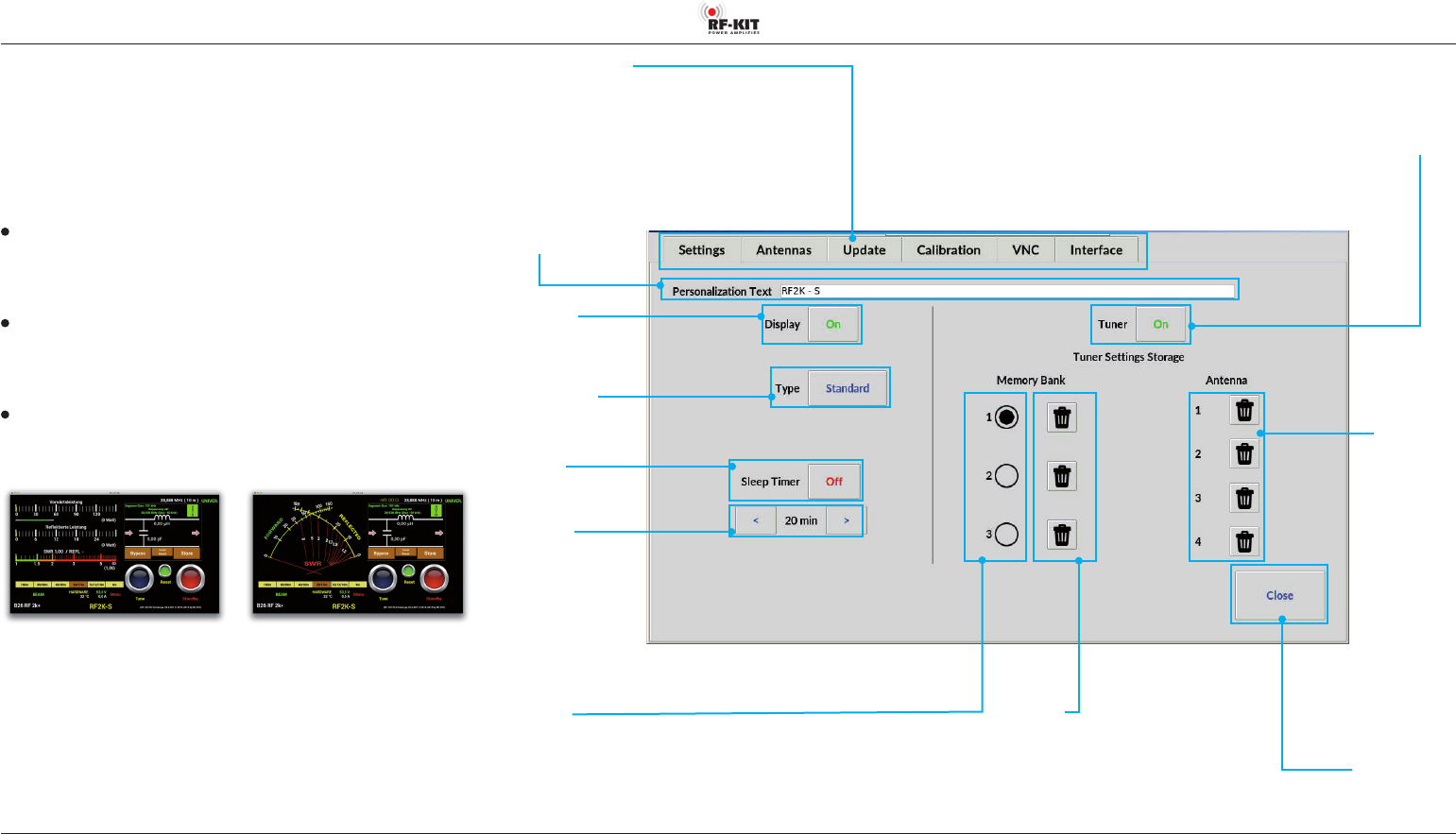Select Memory Bank 2 radio button
1456x834 pixels.
1006,476
